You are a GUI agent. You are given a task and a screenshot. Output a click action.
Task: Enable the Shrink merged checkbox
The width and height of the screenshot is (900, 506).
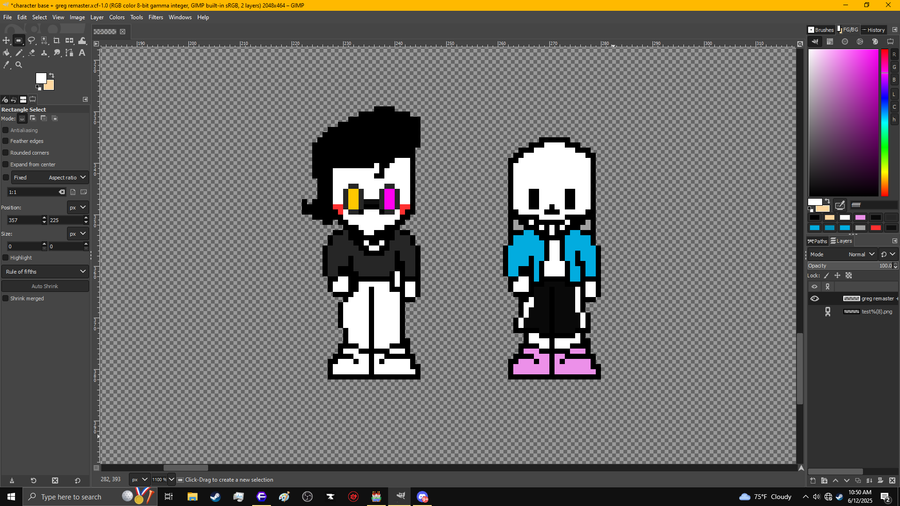tap(6, 298)
